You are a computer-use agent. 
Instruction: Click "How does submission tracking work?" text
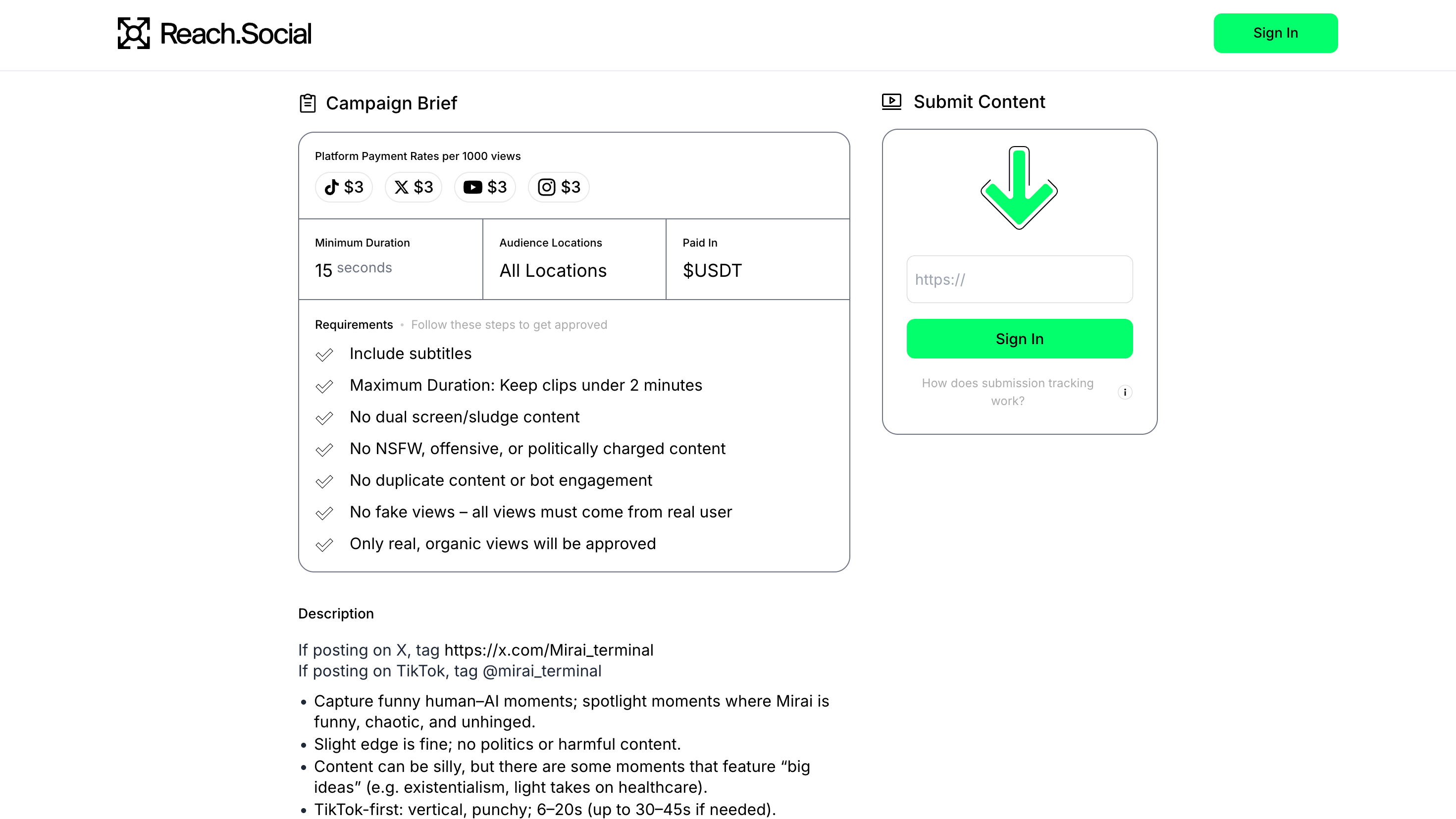pyautogui.click(x=1007, y=392)
